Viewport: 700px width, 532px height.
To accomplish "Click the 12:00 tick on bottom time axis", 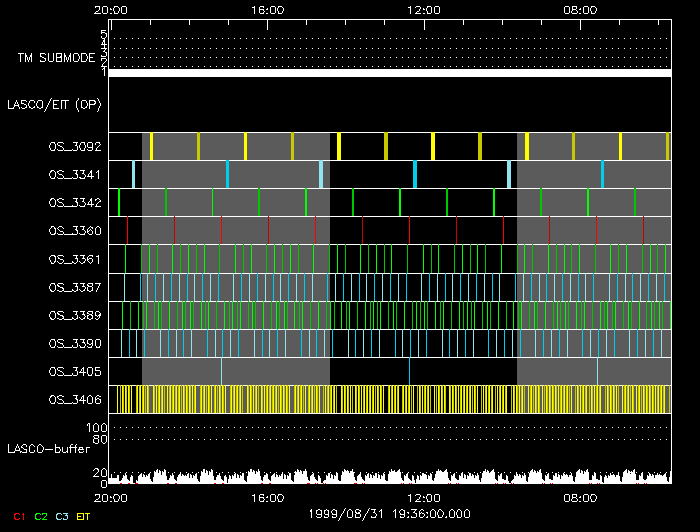I will (424, 495).
